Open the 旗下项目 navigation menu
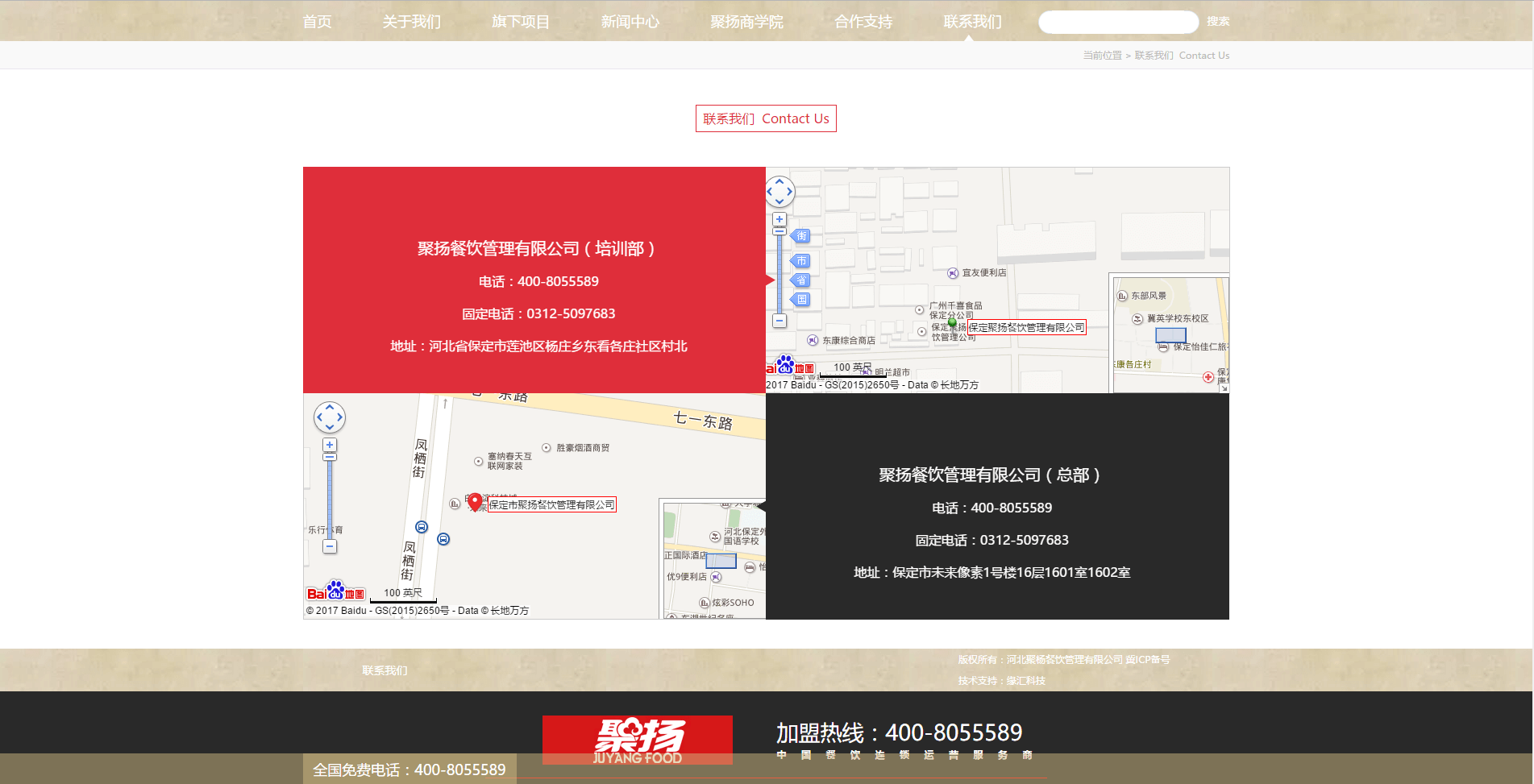This screenshot has width=1534, height=784. (x=521, y=22)
